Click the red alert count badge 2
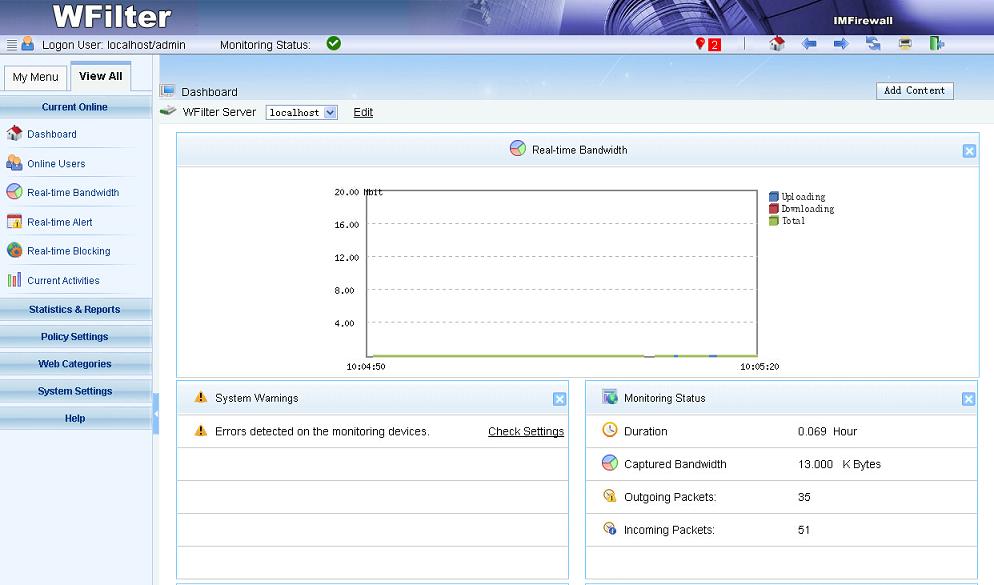Viewport: 994px width, 585px height. coord(714,45)
